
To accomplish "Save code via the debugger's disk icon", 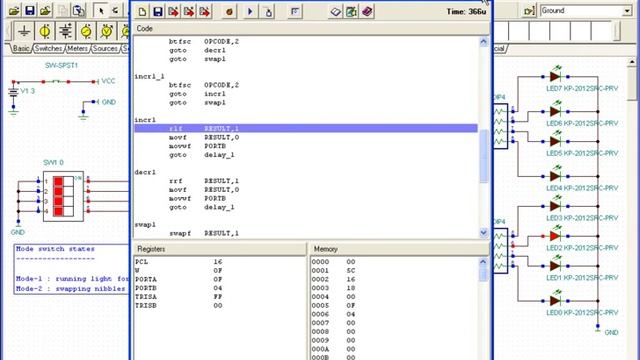I will (158, 12).
